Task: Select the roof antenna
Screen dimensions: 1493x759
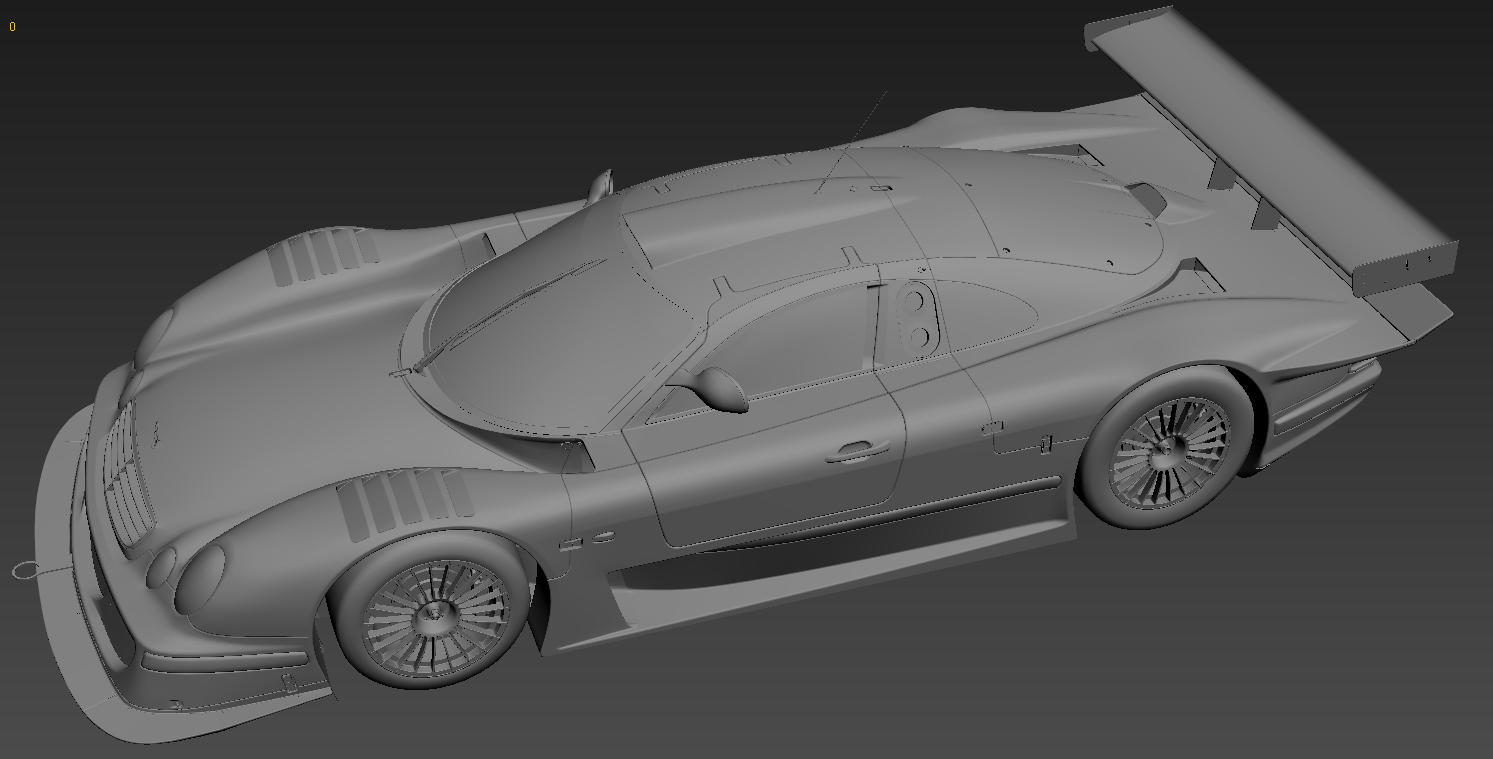Action: click(851, 141)
